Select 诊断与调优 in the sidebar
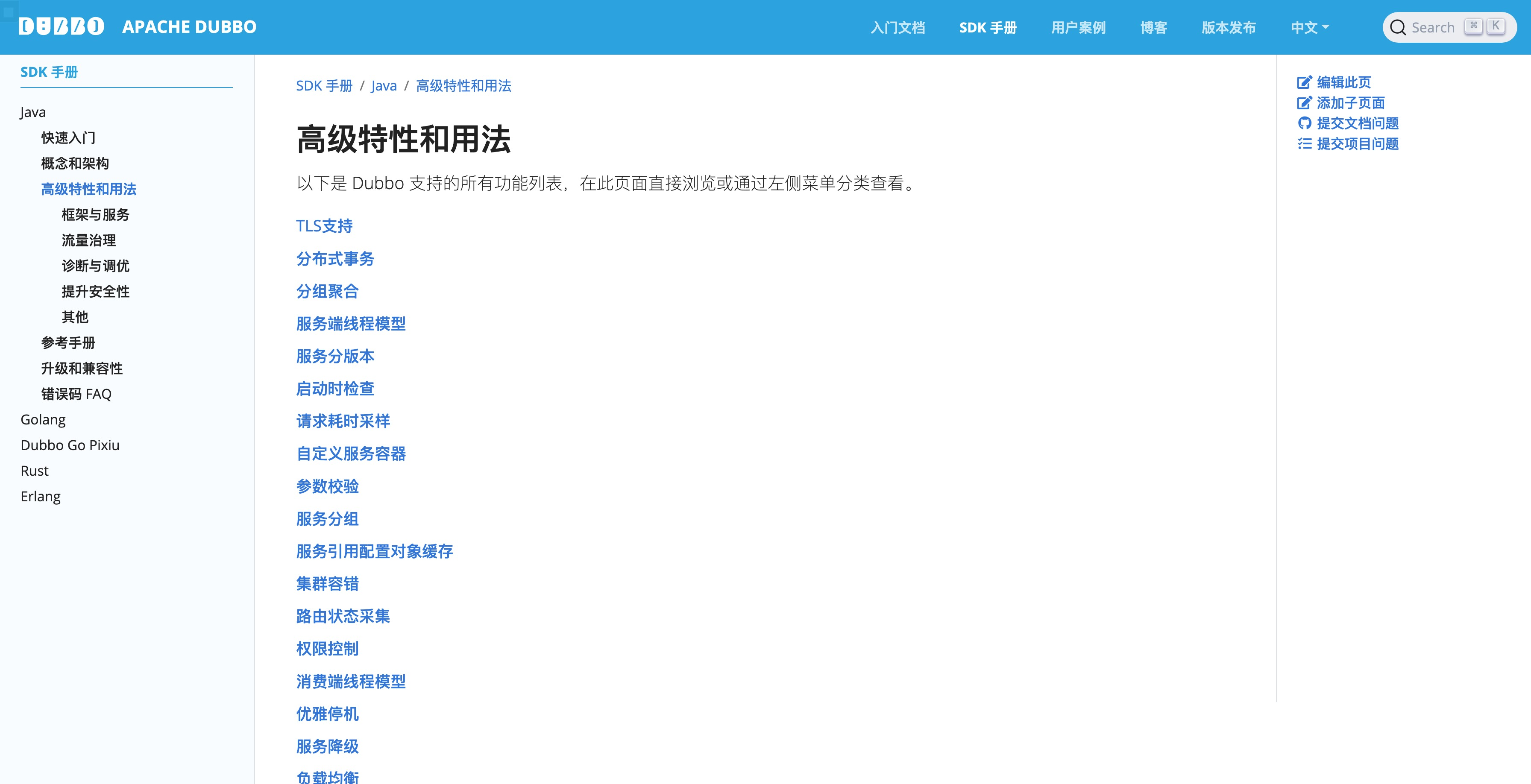Image resolution: width=1531 pixels, height=784 pixels. 95,266
